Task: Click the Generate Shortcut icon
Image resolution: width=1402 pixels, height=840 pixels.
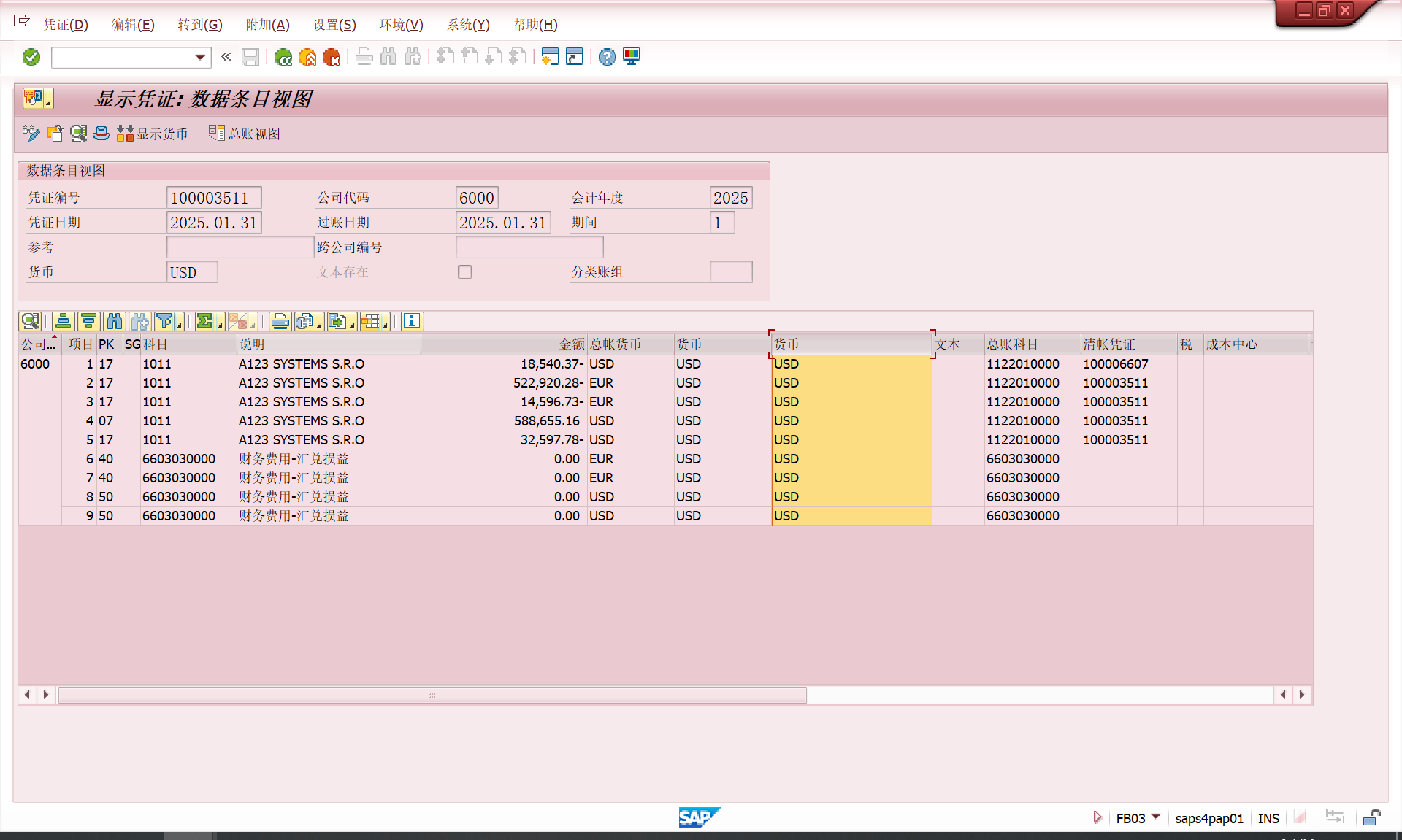Action: [x=575, y=57]
